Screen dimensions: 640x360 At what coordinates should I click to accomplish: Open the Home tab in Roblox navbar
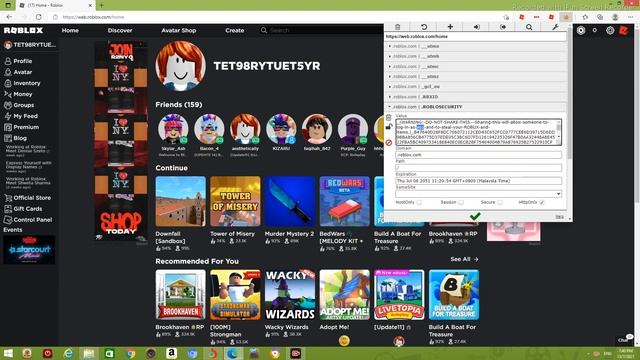(x=70, y=30)
